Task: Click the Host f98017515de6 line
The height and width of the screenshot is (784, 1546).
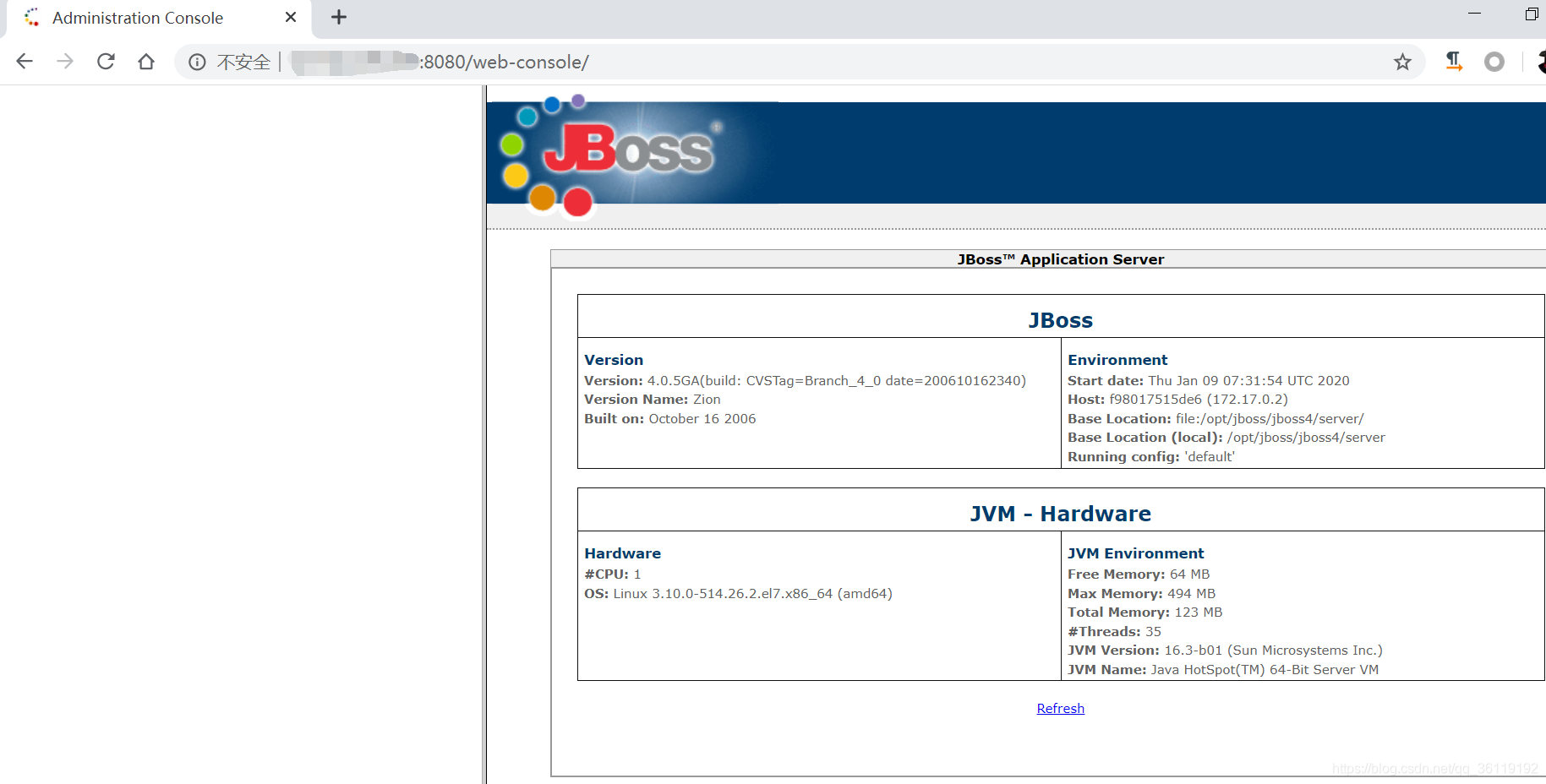Action: (1177, 400)
